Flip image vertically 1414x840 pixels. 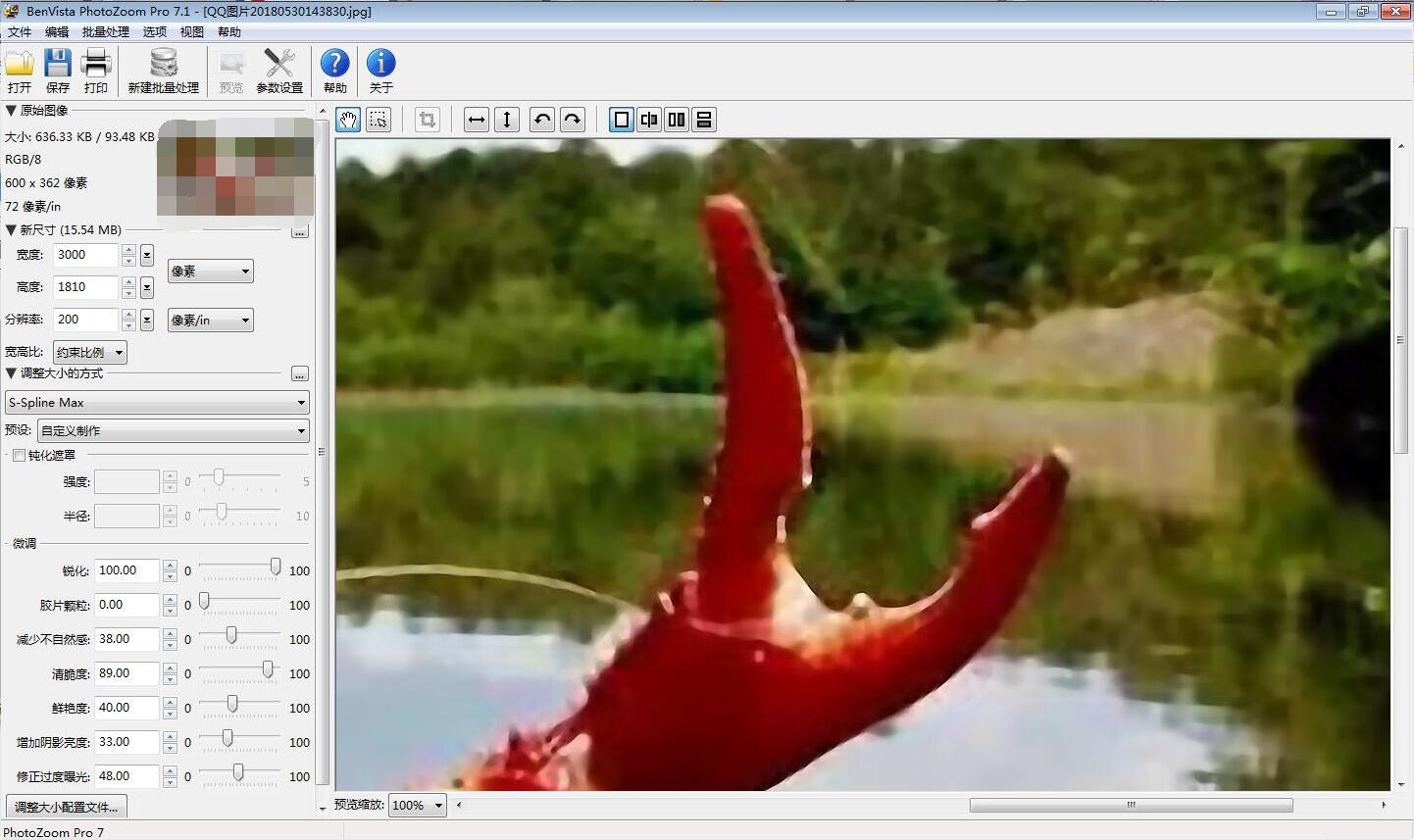[x=507, y=120]
